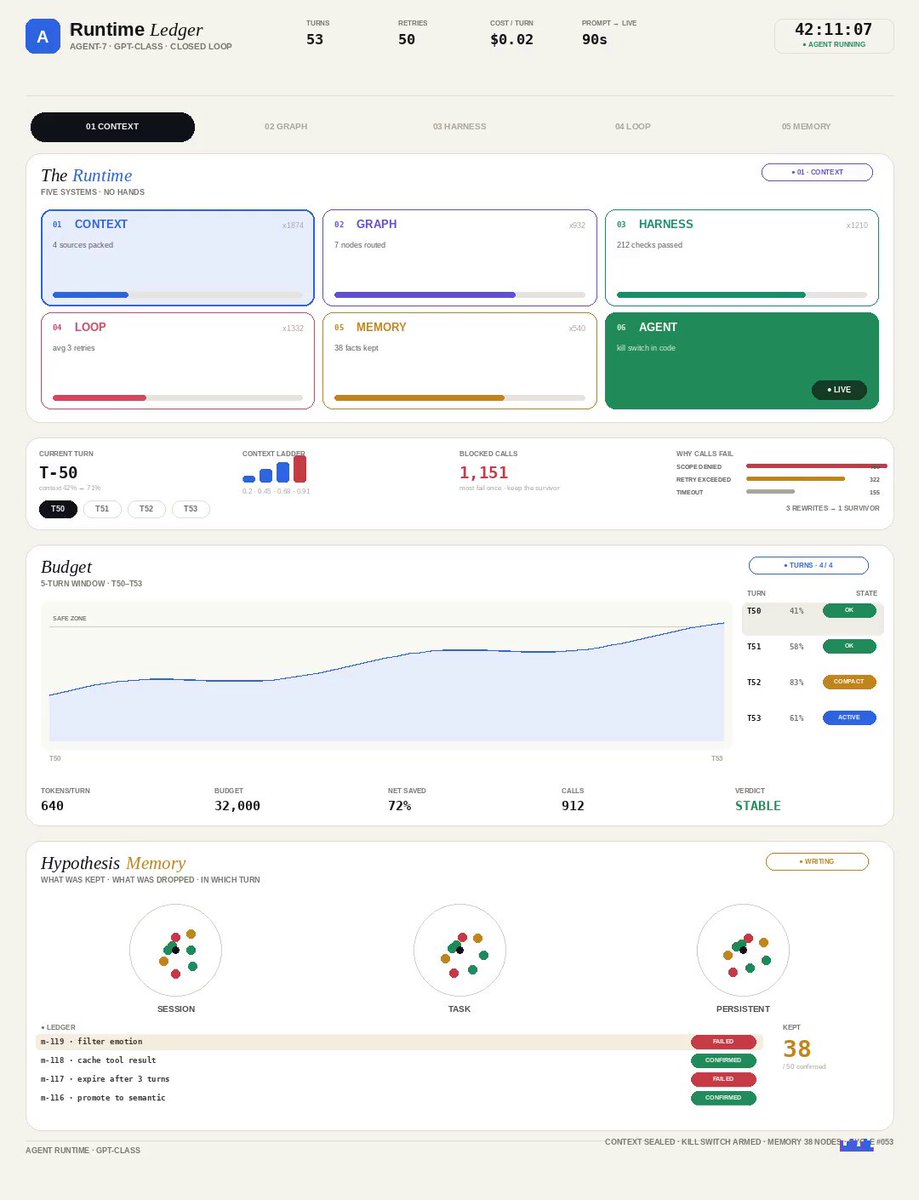The height and width of the screenshot is (1200, 919).
Task: Select the TASK memory circle
Action: (459, 950)
